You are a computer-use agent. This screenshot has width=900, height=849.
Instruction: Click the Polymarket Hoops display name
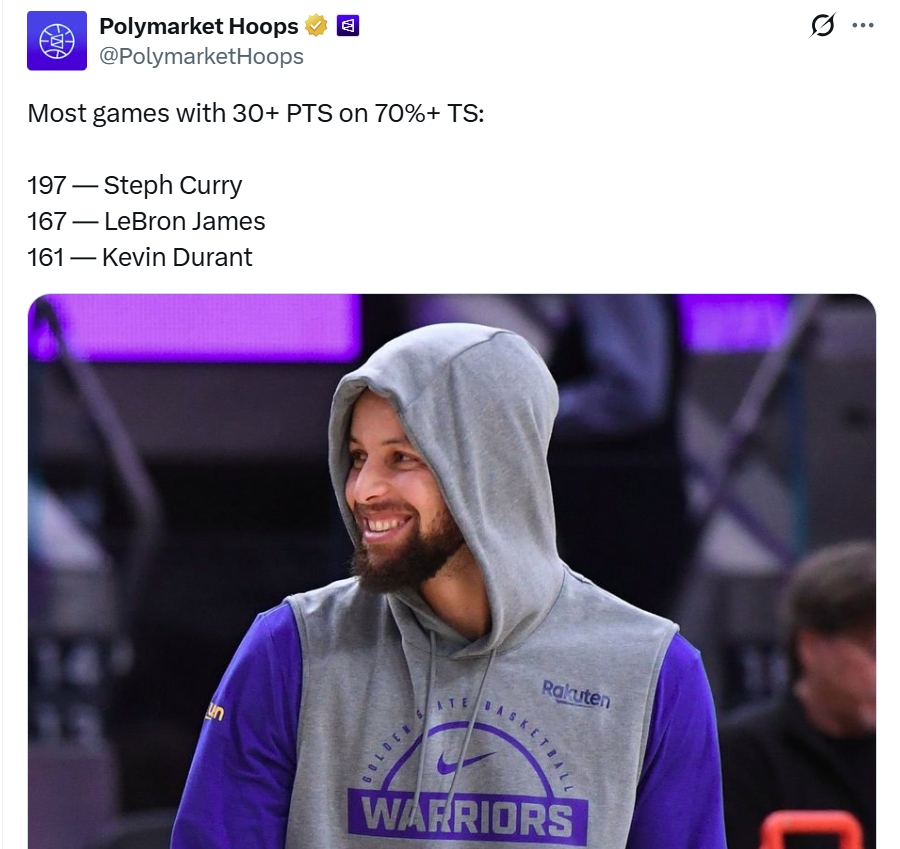click(199, 26)
